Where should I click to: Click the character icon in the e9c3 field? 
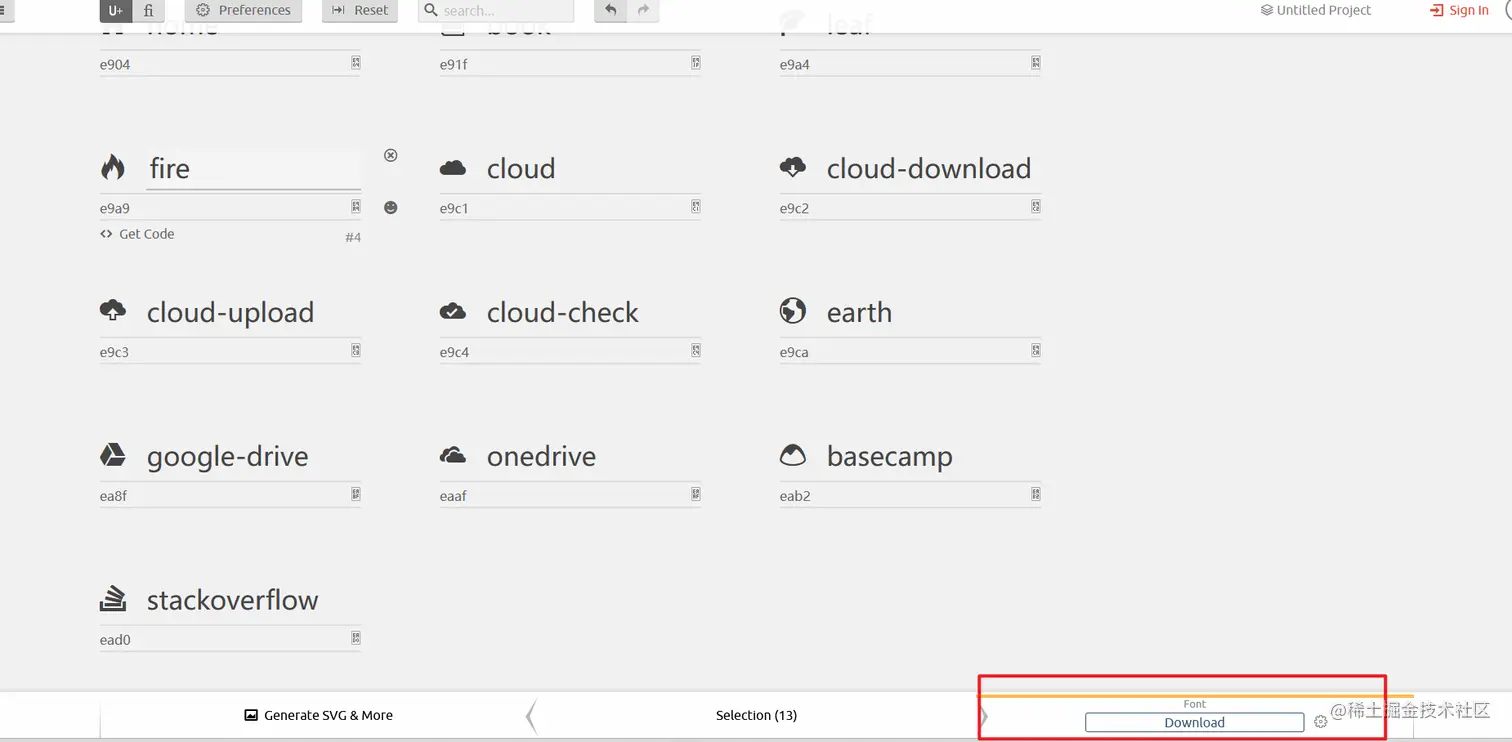pos(356,351)
